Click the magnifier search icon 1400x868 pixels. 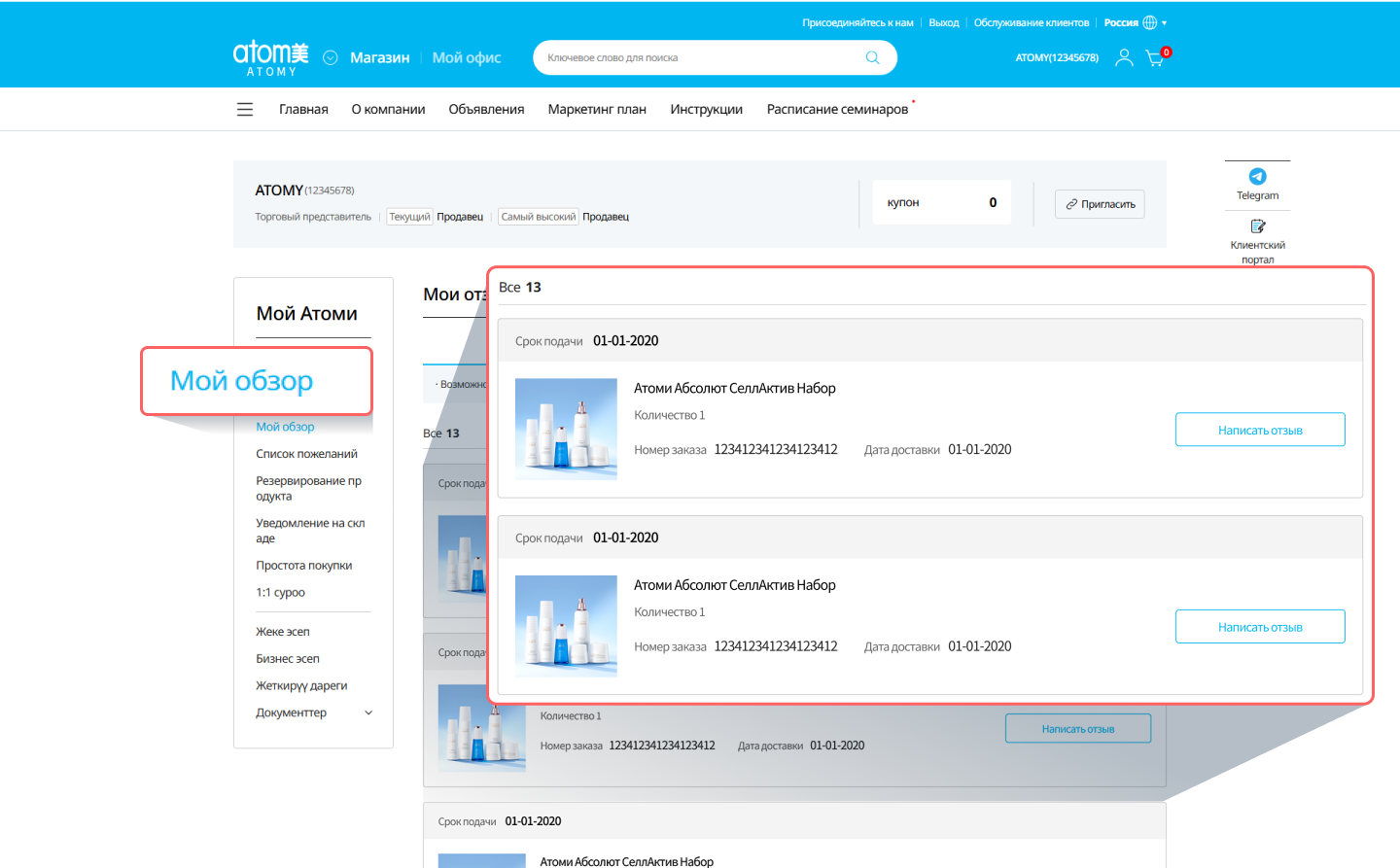(x=873, y=57)
